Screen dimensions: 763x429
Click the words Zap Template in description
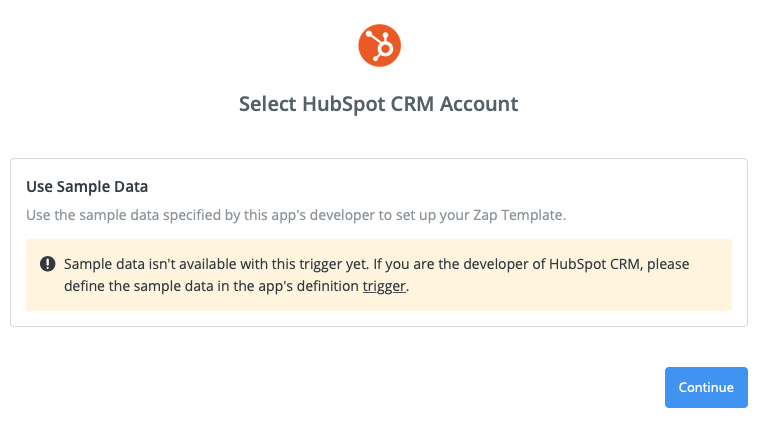pos(518,215)
